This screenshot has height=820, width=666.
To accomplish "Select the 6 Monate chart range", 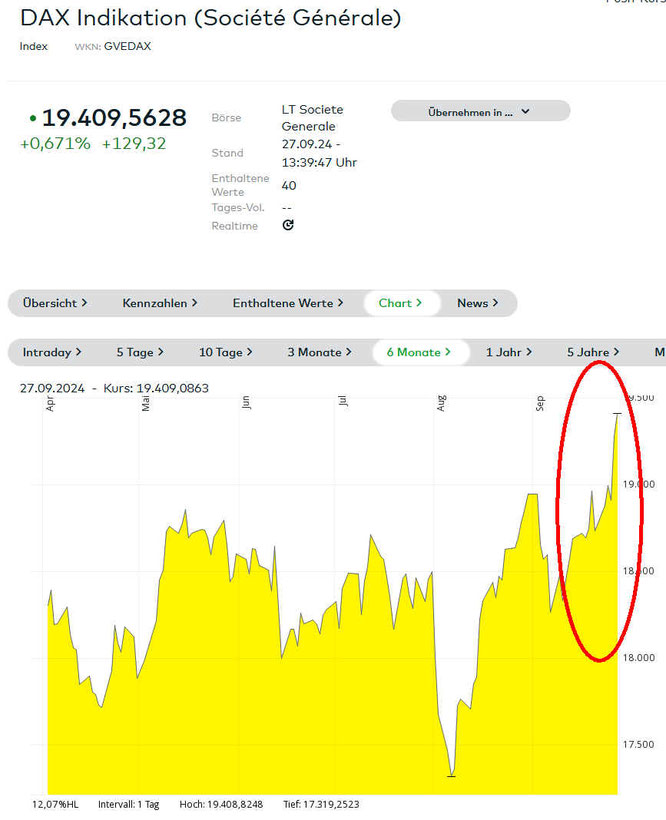I will [419, 352].
